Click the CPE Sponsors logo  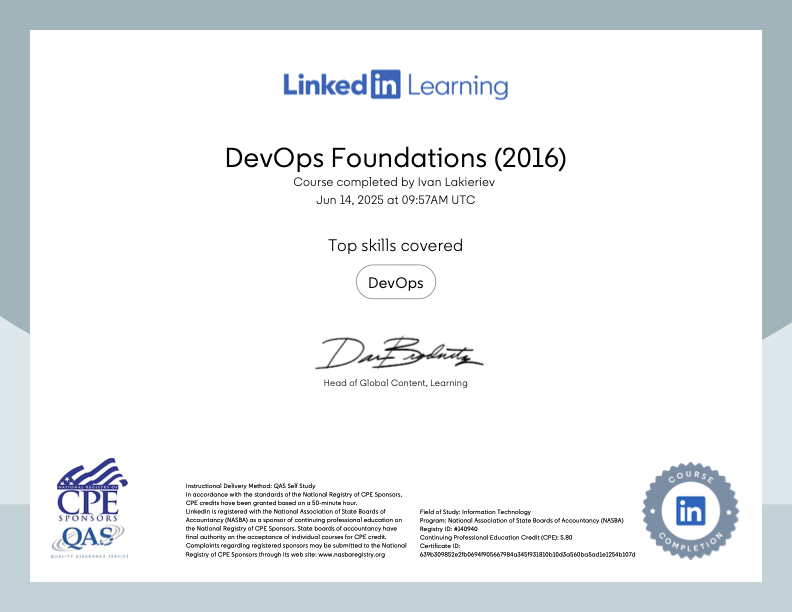pos(91,490)
